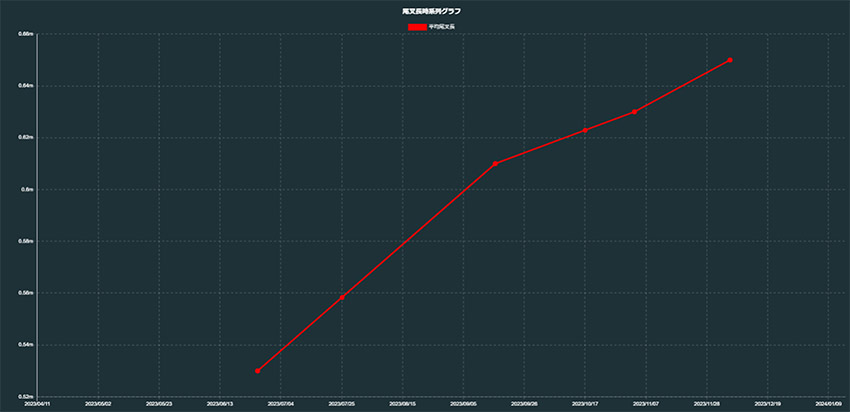The image size is (850, 412).
Task: Click the 2023/04/11 x-axis date label
Action: [37, 404]
